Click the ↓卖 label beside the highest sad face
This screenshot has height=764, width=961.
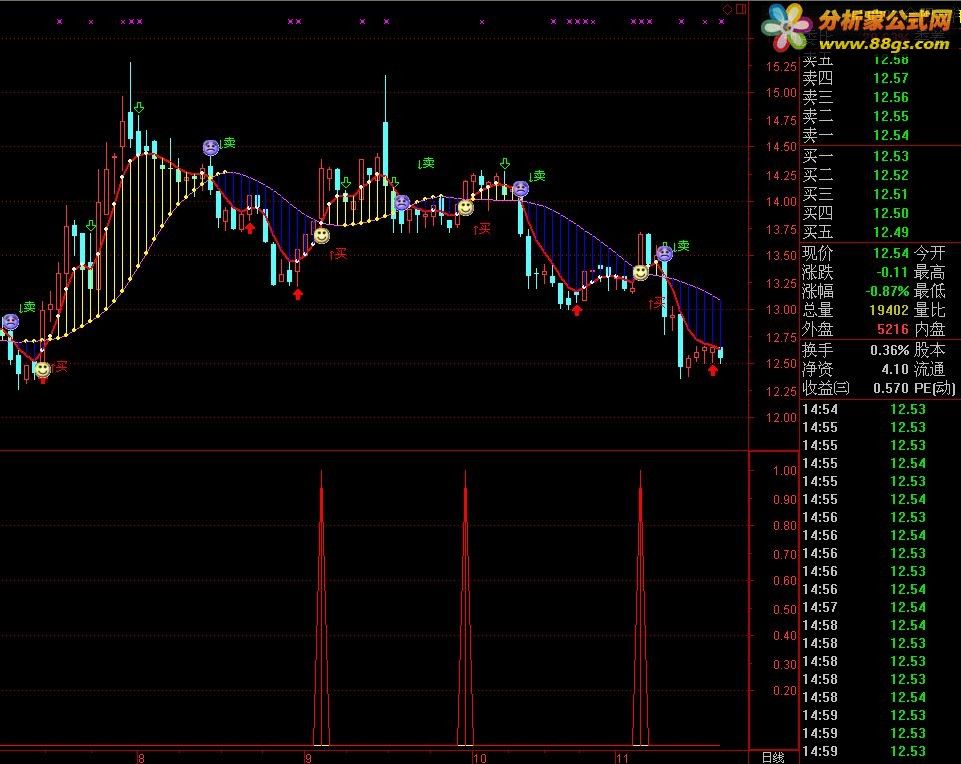[227, 143]
